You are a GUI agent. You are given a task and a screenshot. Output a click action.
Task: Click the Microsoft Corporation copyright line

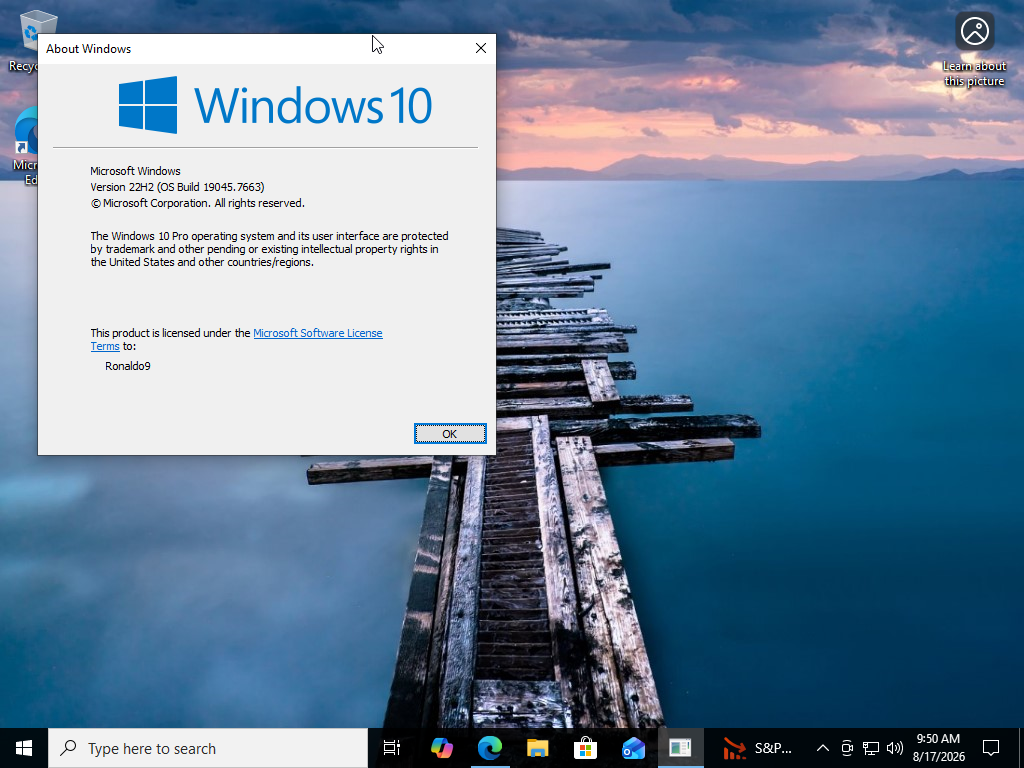point(197,204)
